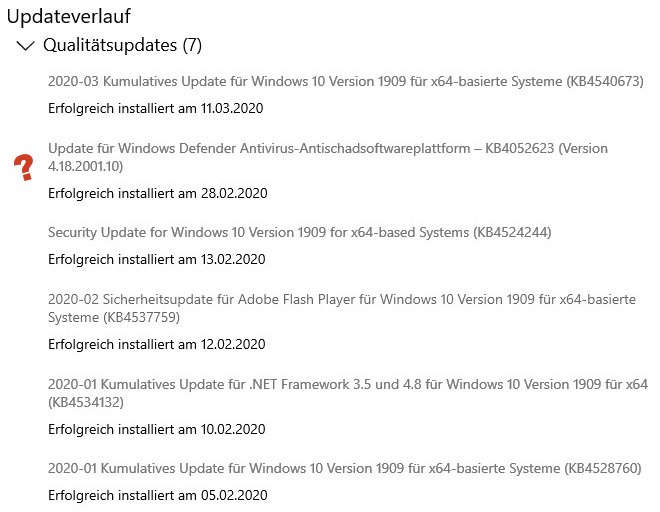Click the Qualitätsupdates (7) section heading

122,45
